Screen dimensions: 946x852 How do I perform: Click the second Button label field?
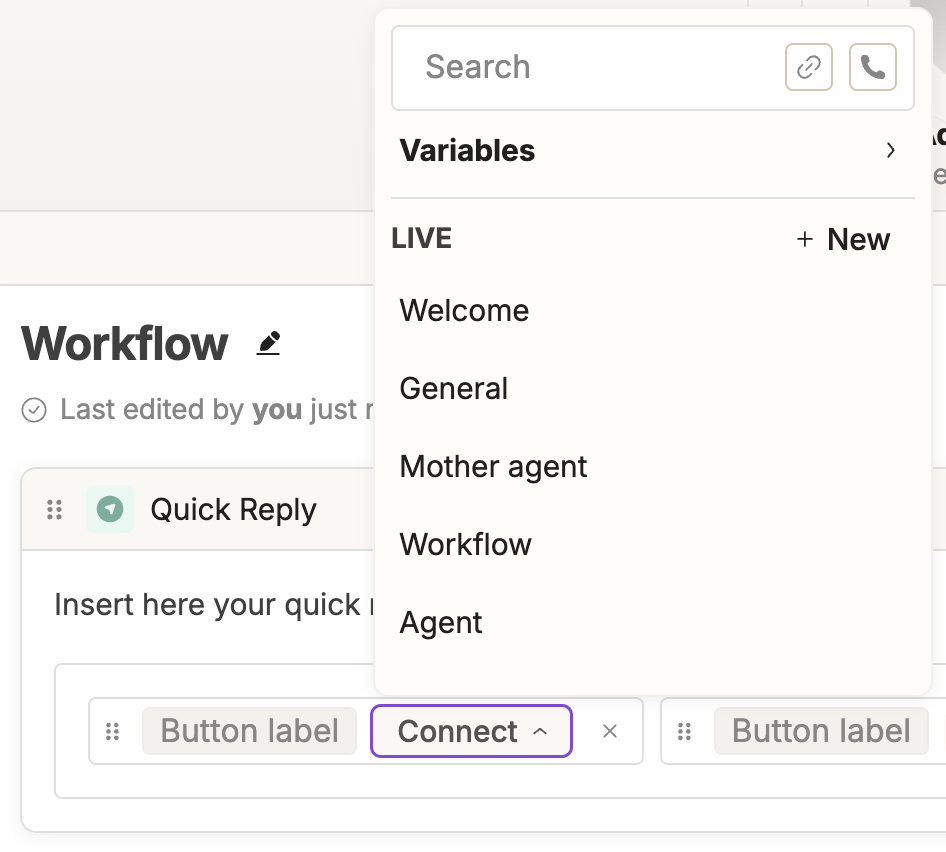(821, 731)
